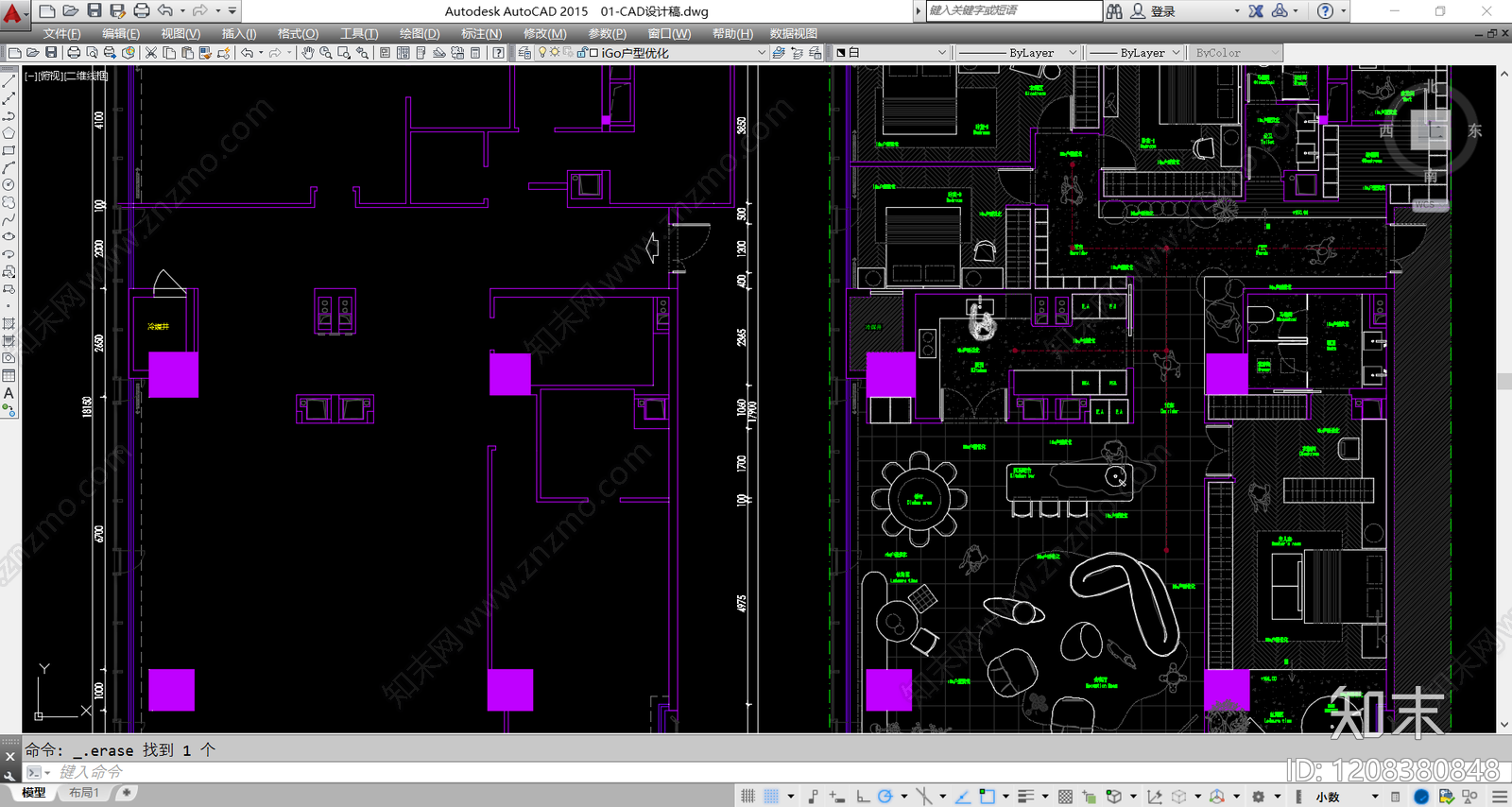1512x807 pixels.
Task: Open the second ByLayer lineweight dropdown
Action: pyautogui.click(x=1134, y=53)
